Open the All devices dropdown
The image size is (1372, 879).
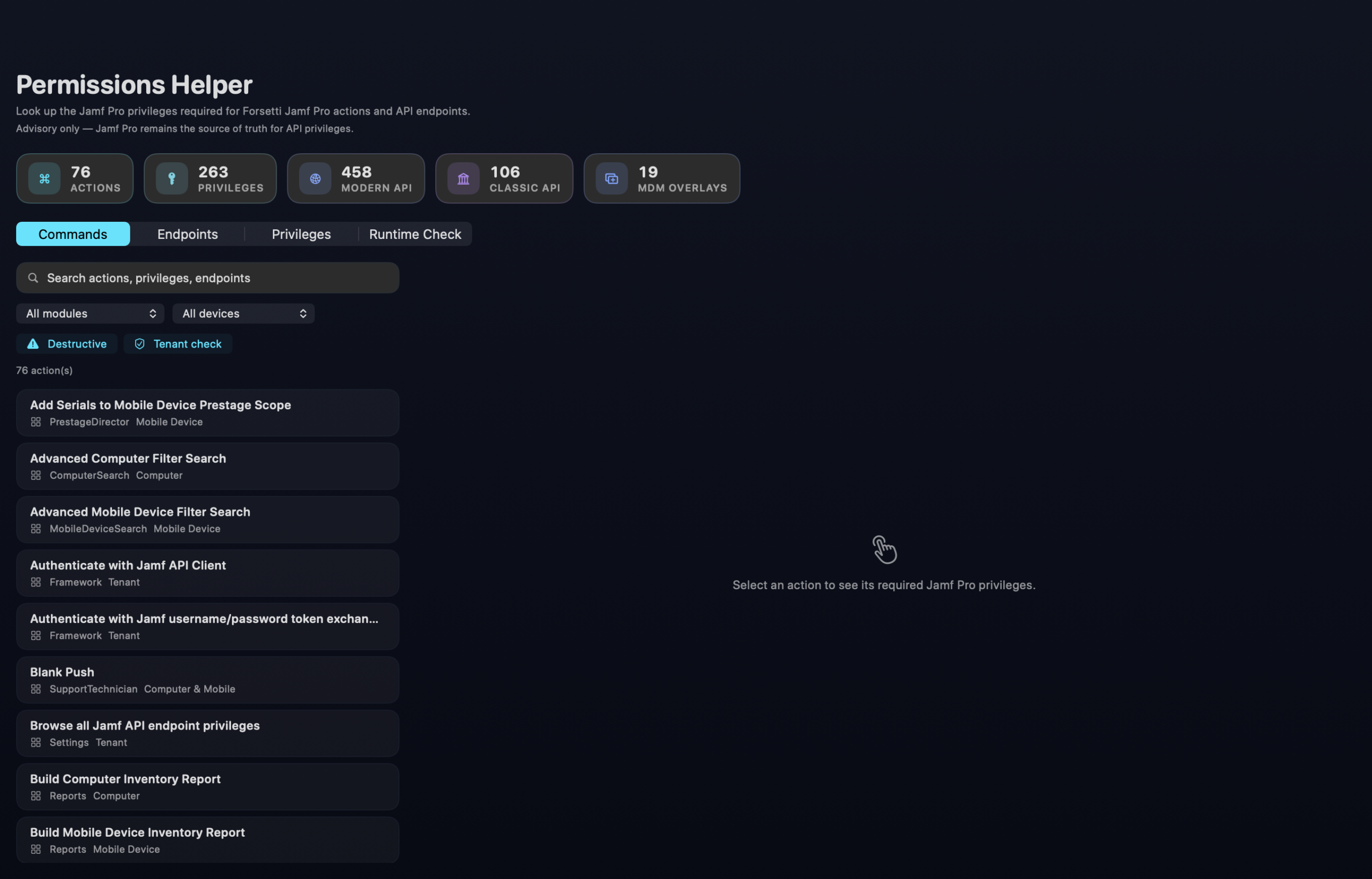[x=244, y=313]
